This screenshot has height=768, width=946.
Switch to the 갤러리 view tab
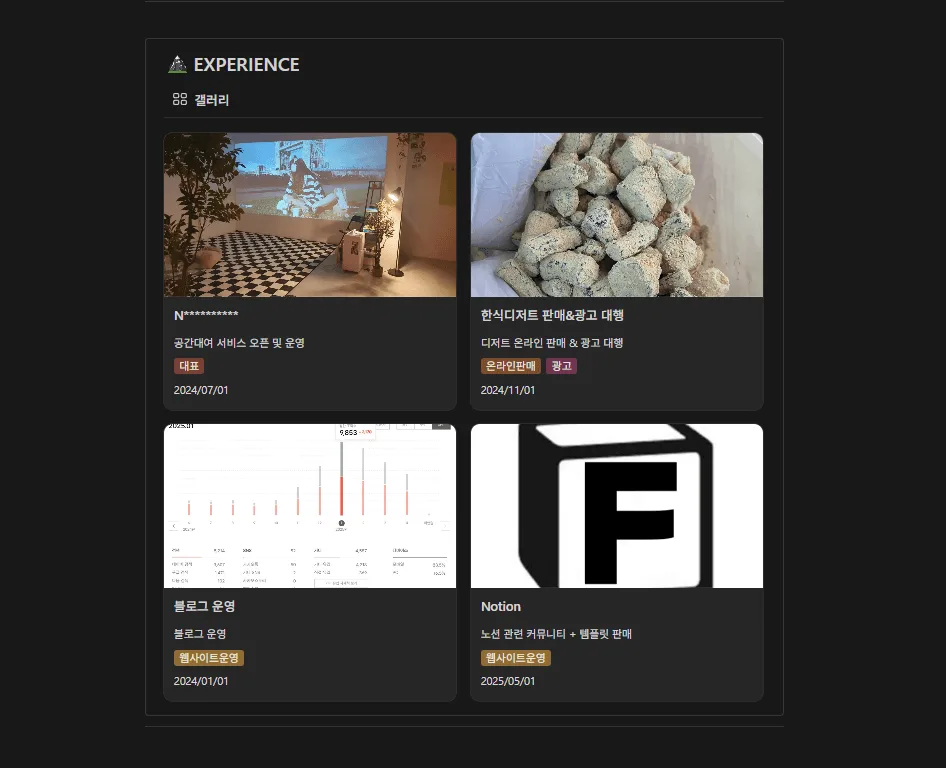[211, 100]
